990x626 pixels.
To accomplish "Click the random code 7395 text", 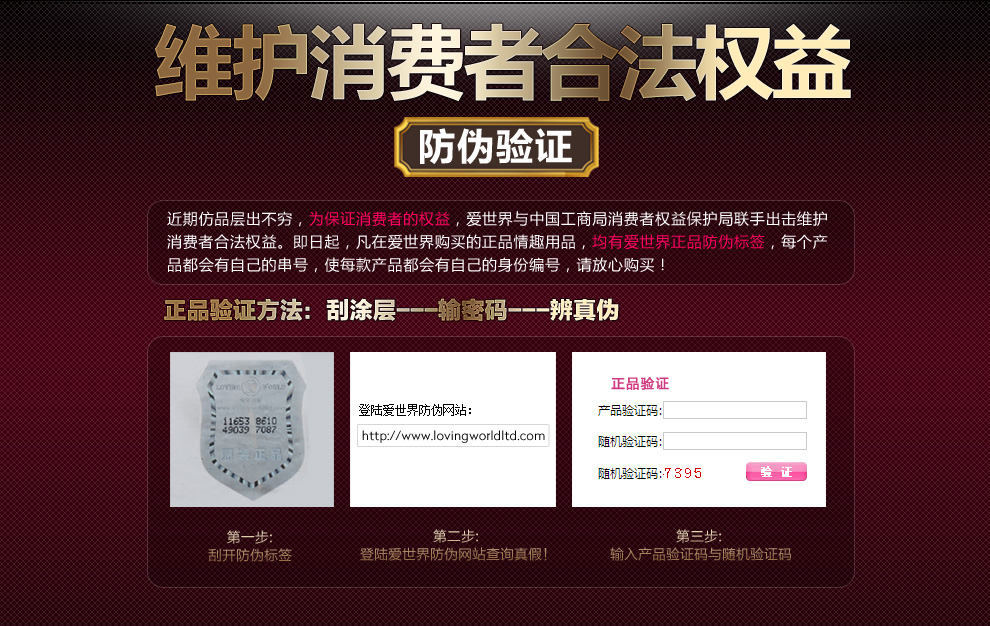I will click(683, 473).
